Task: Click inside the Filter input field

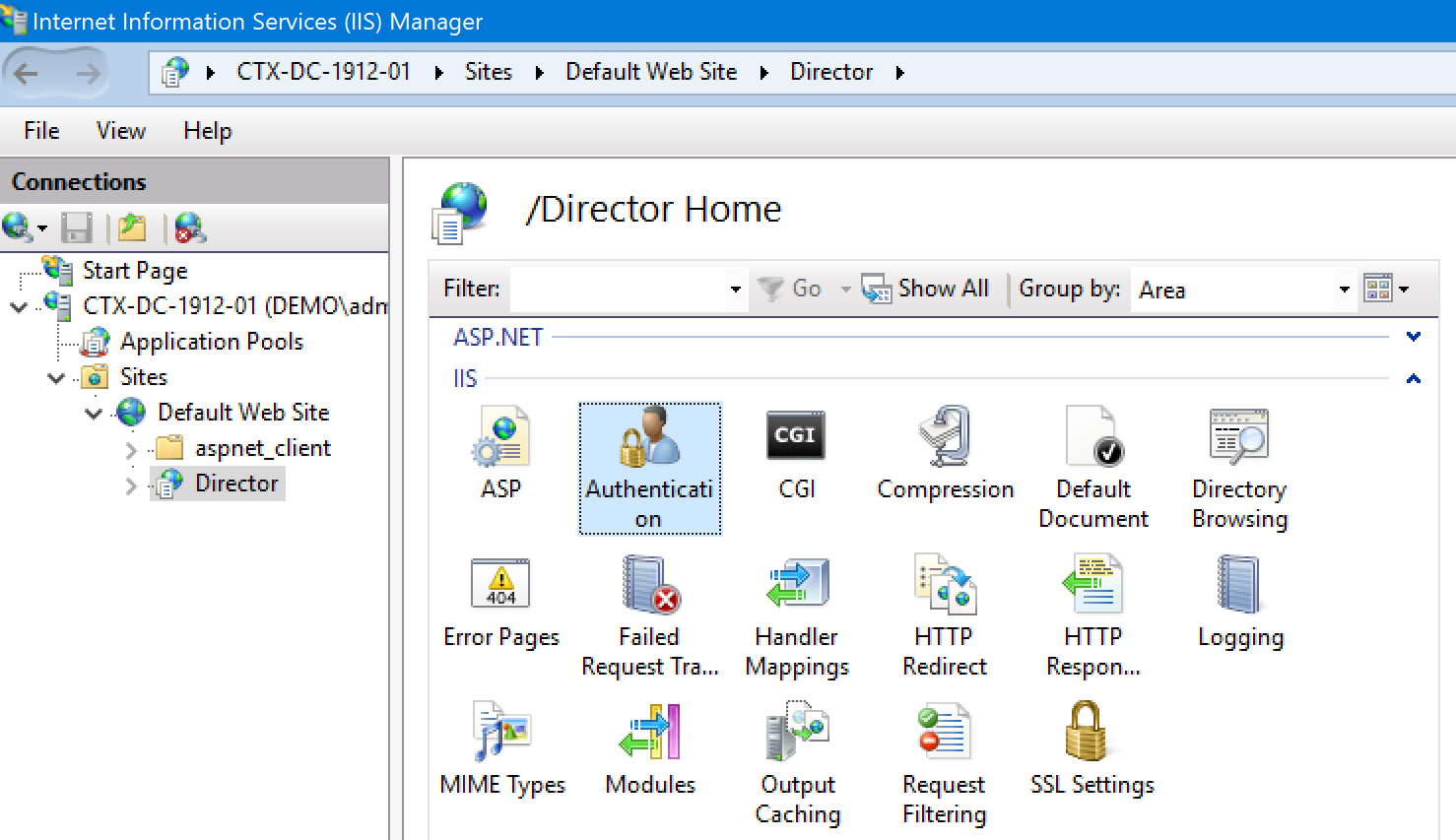Action: click(621, 288)
